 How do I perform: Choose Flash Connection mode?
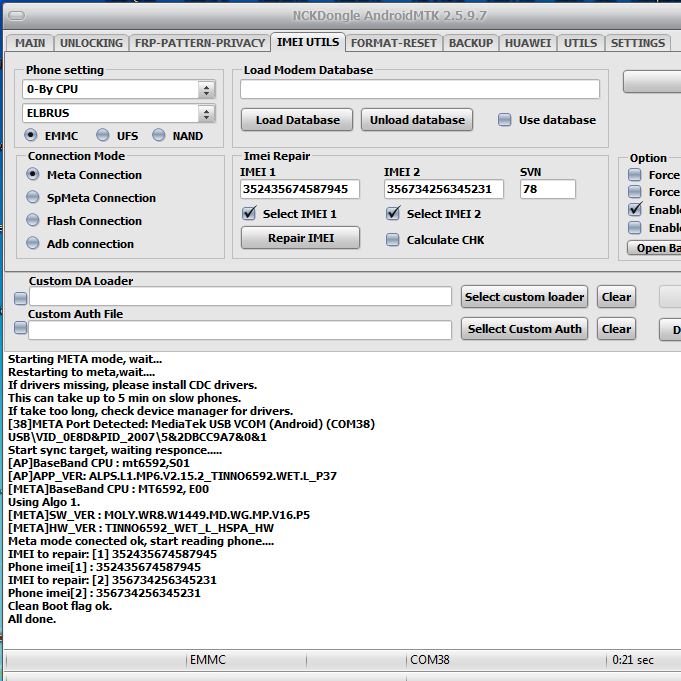pyautogui.click(x=33, y=220)
